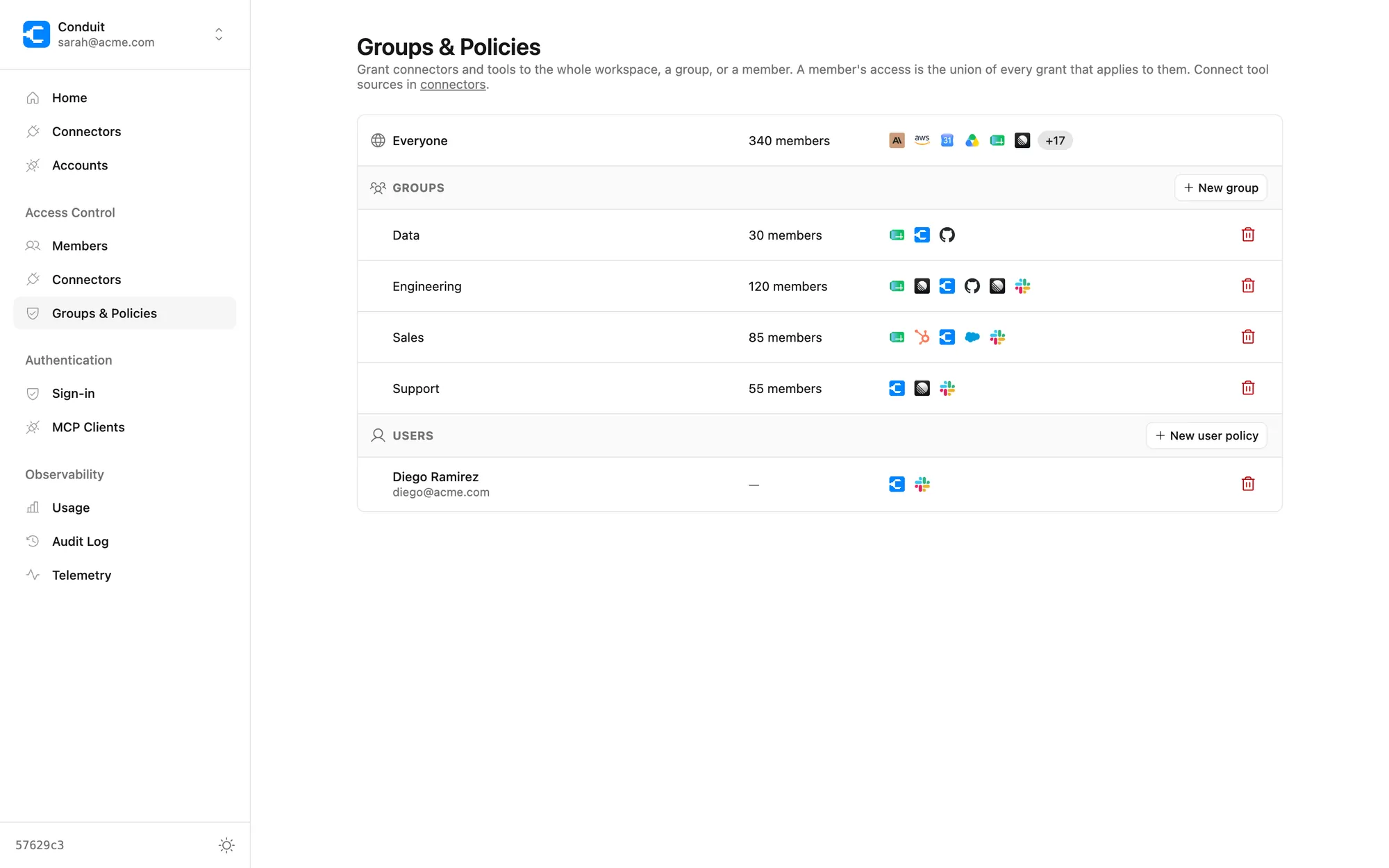
Task: Click the Conduit icon in Support row
Action: pyautogui.click(x=897, y=388)
